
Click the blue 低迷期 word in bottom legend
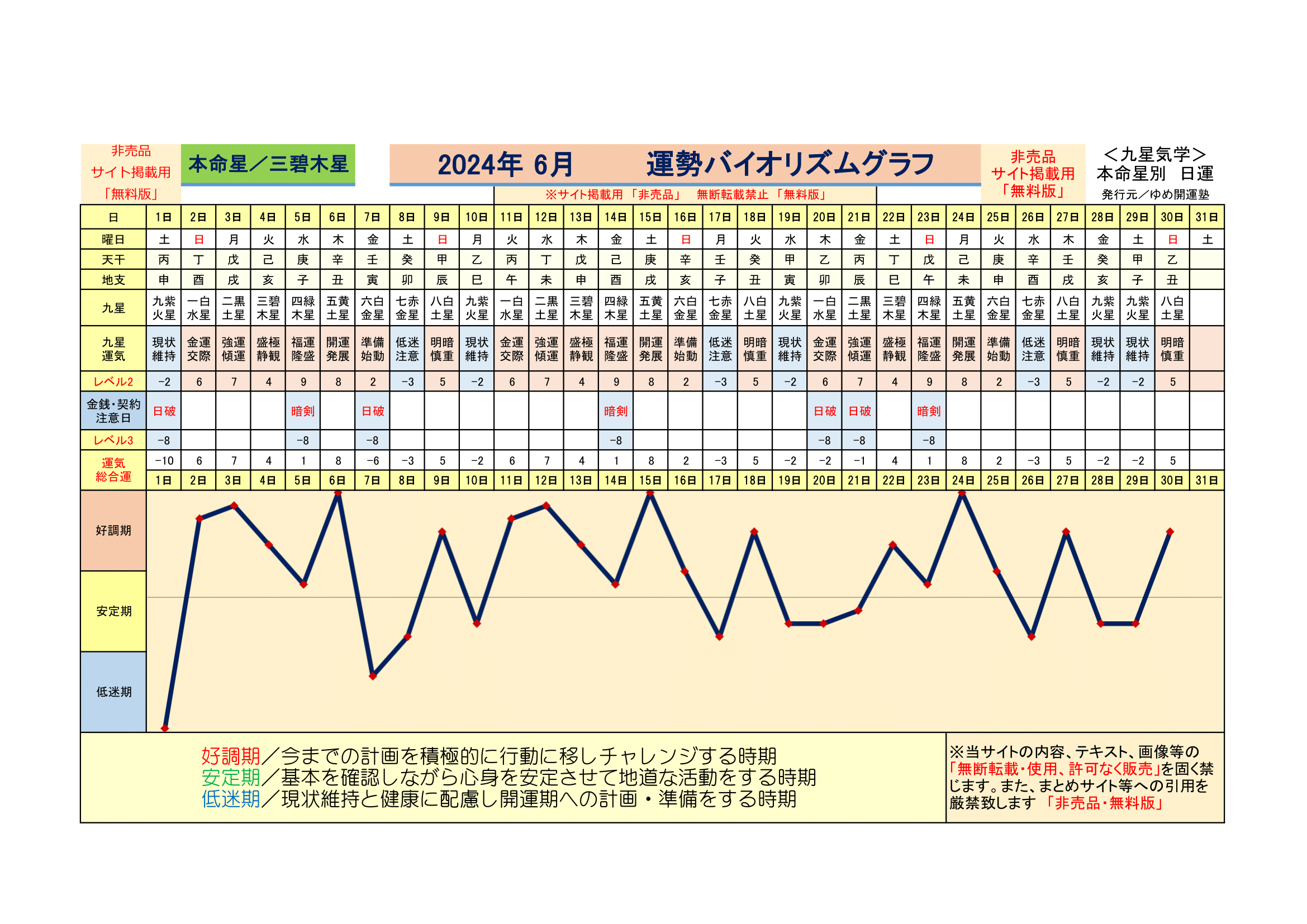[x=231, y=799]
